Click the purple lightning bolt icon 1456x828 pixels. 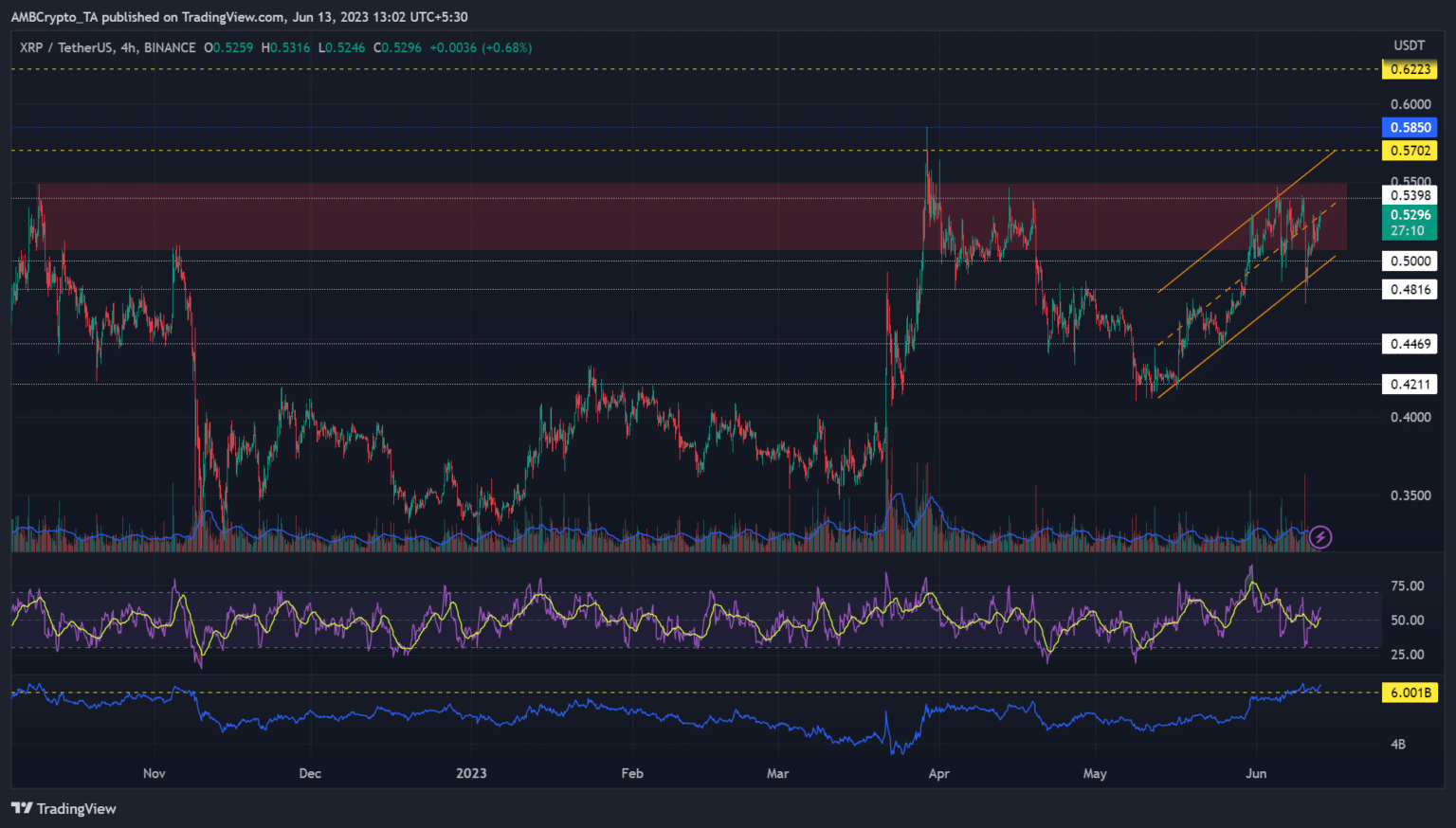click(1320, 538)
